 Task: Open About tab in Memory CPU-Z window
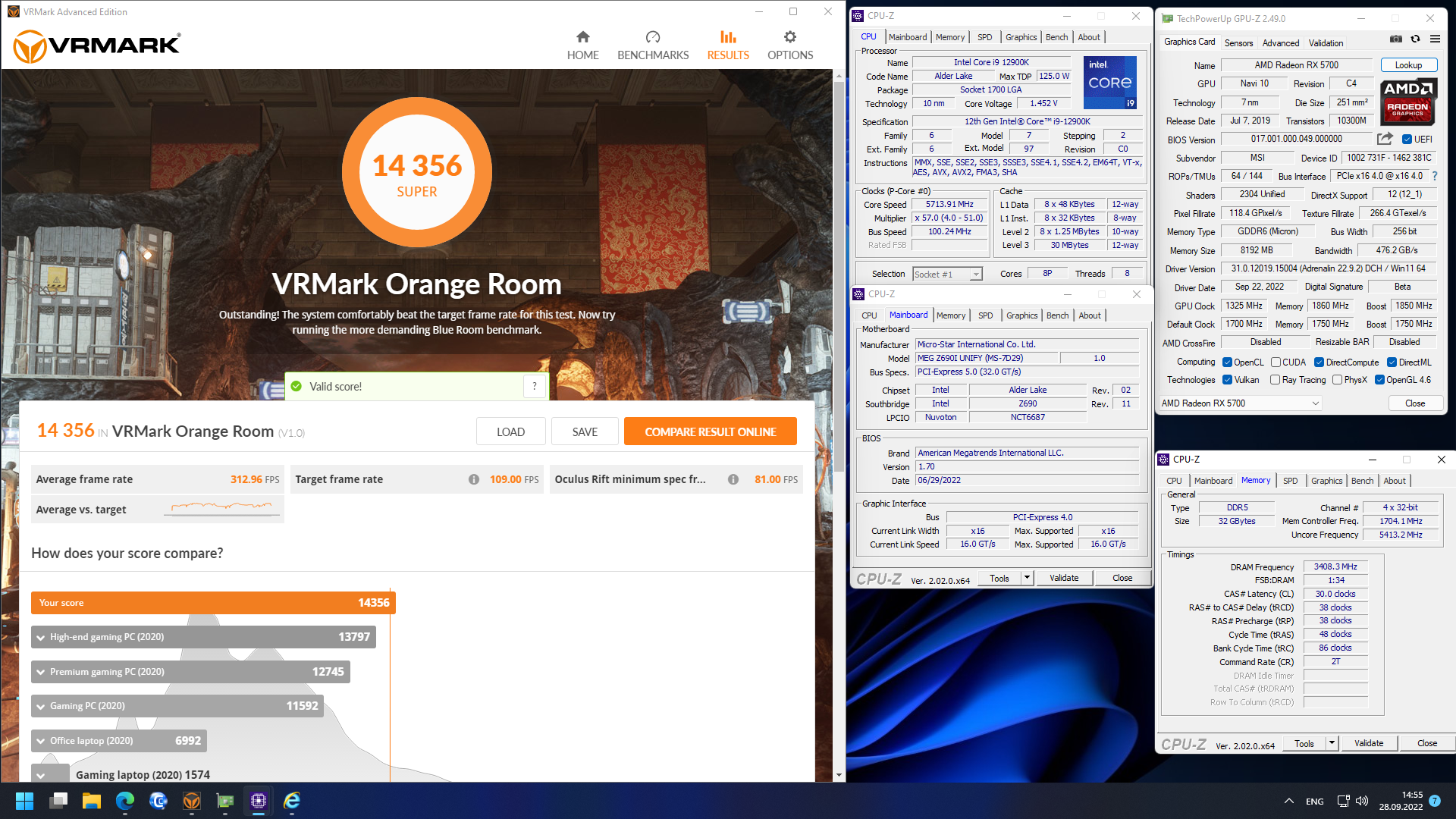(1394, 481)
